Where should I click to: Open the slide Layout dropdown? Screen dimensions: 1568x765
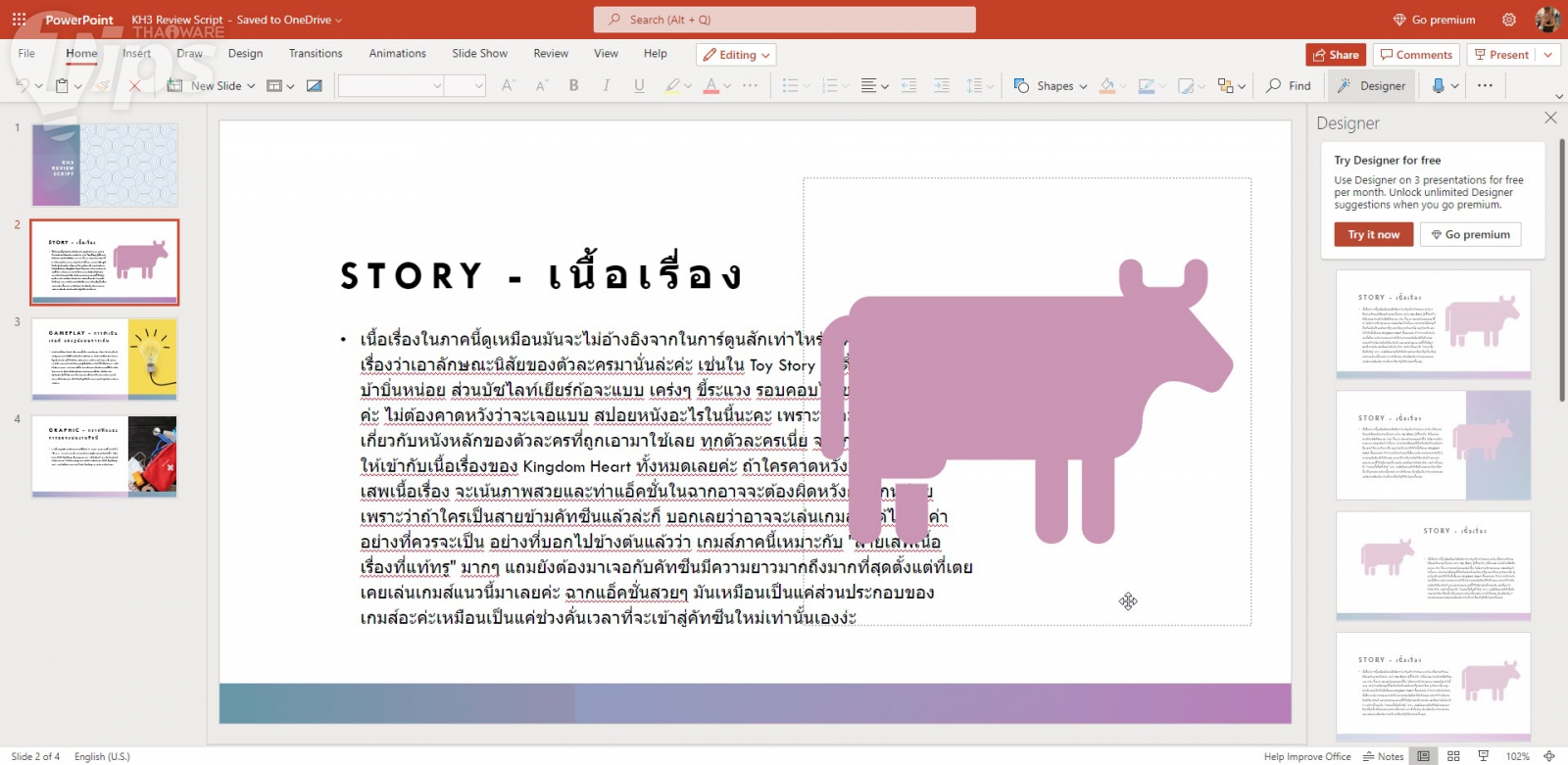280,86
